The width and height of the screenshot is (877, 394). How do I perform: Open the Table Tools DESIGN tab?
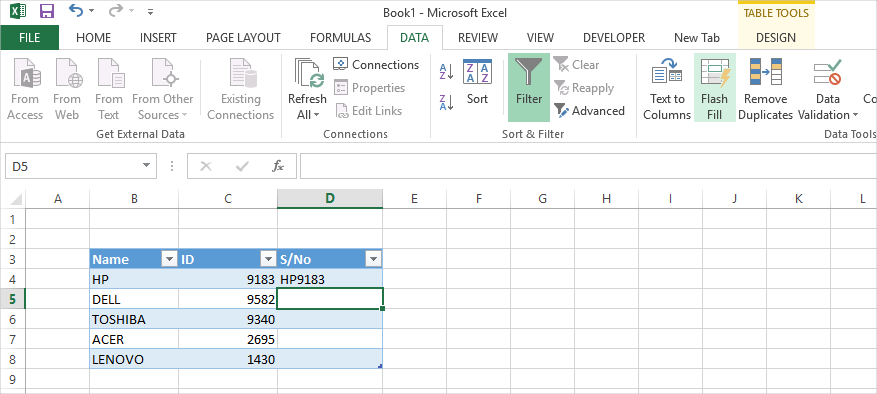[776, 37]
